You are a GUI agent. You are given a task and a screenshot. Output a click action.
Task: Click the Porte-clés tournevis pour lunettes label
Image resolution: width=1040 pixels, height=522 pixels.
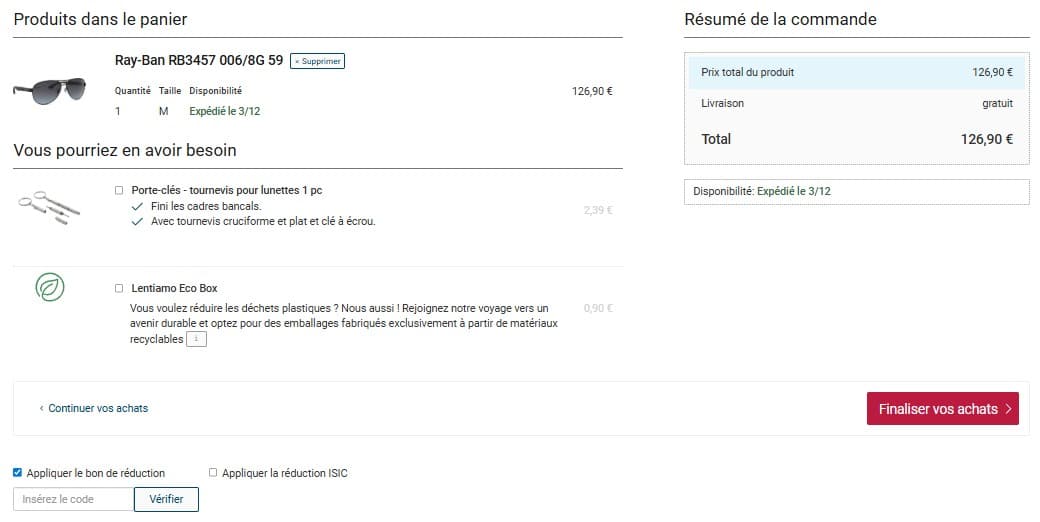(226, 190)
